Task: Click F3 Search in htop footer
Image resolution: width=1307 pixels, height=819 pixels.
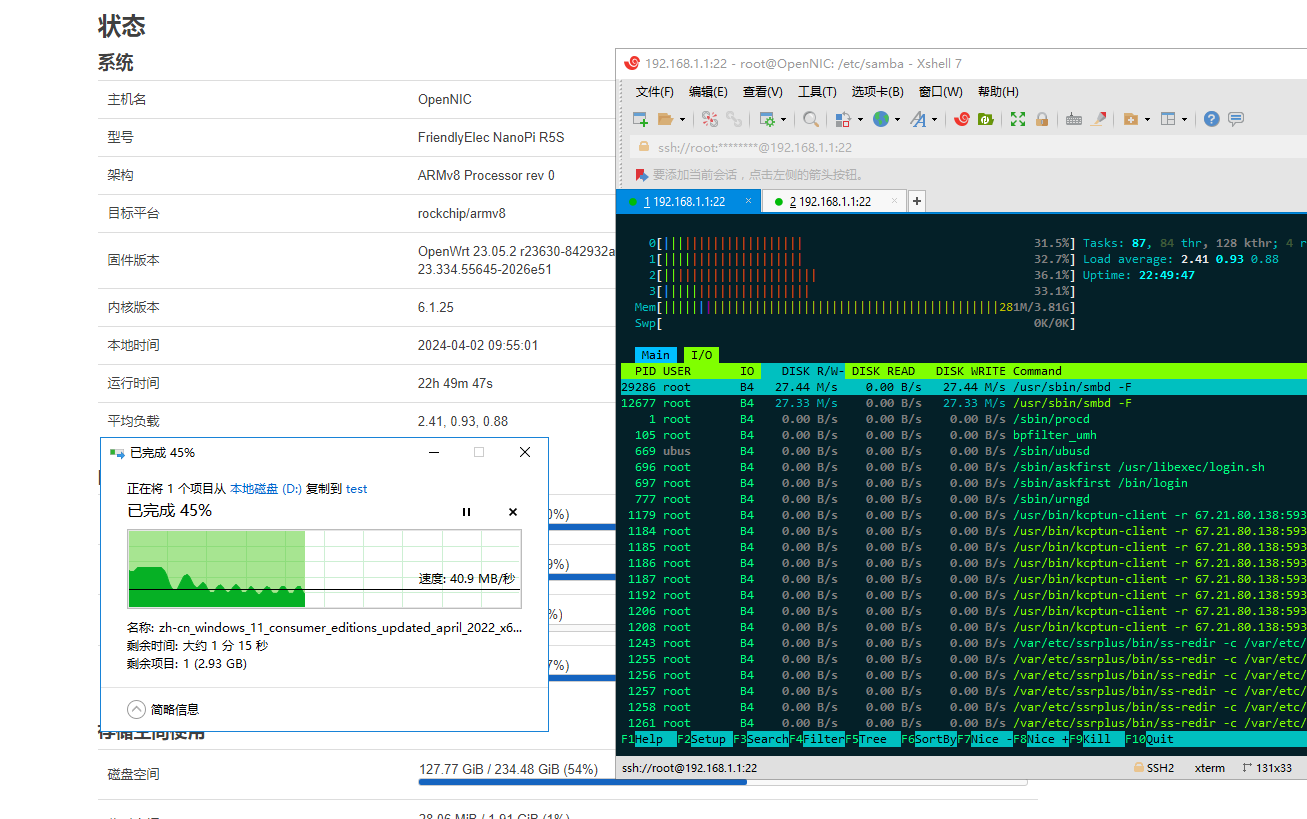Action: 761,739
